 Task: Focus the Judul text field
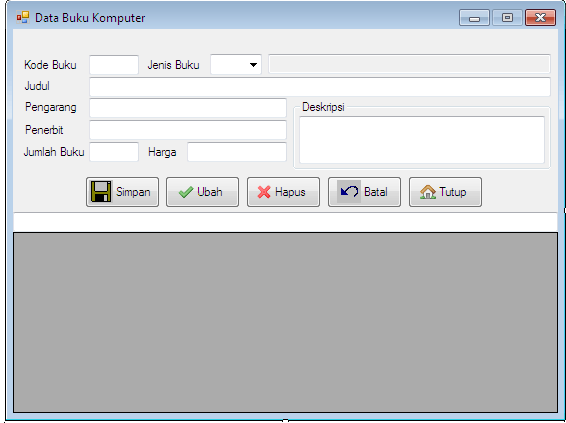click(320, 87)
